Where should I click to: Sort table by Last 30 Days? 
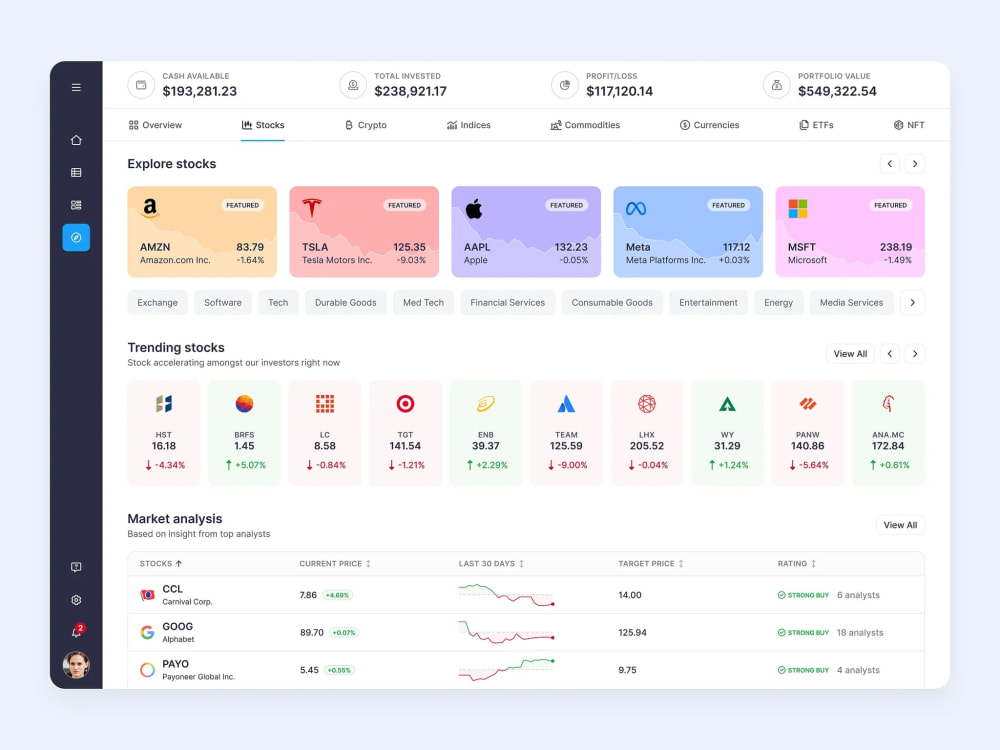492,564
